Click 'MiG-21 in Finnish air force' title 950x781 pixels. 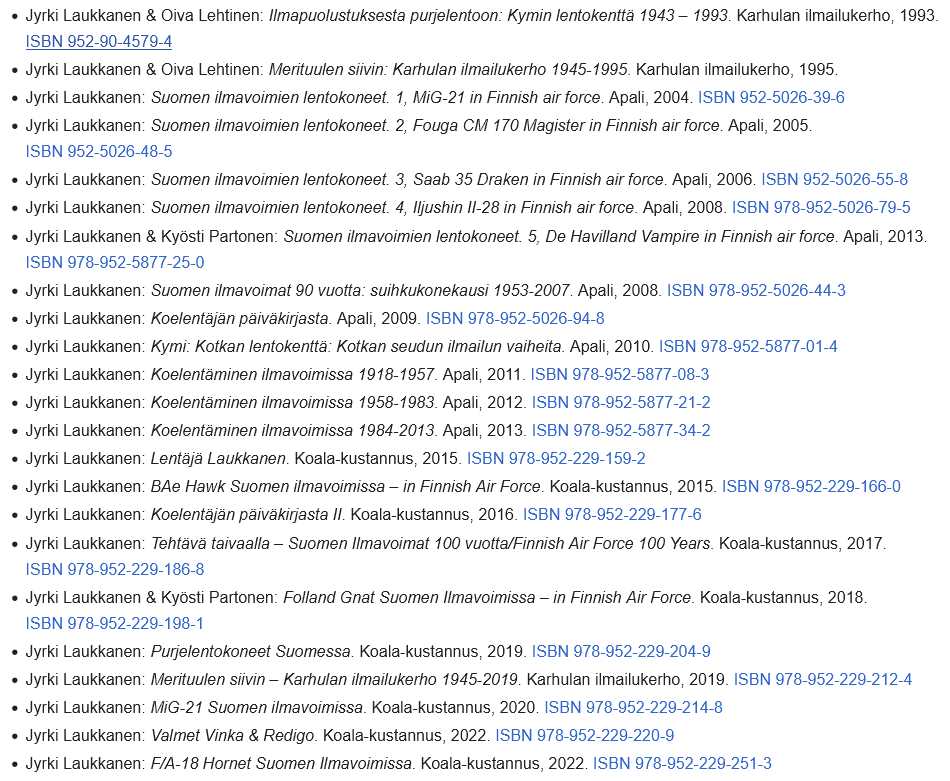point(507,98)
